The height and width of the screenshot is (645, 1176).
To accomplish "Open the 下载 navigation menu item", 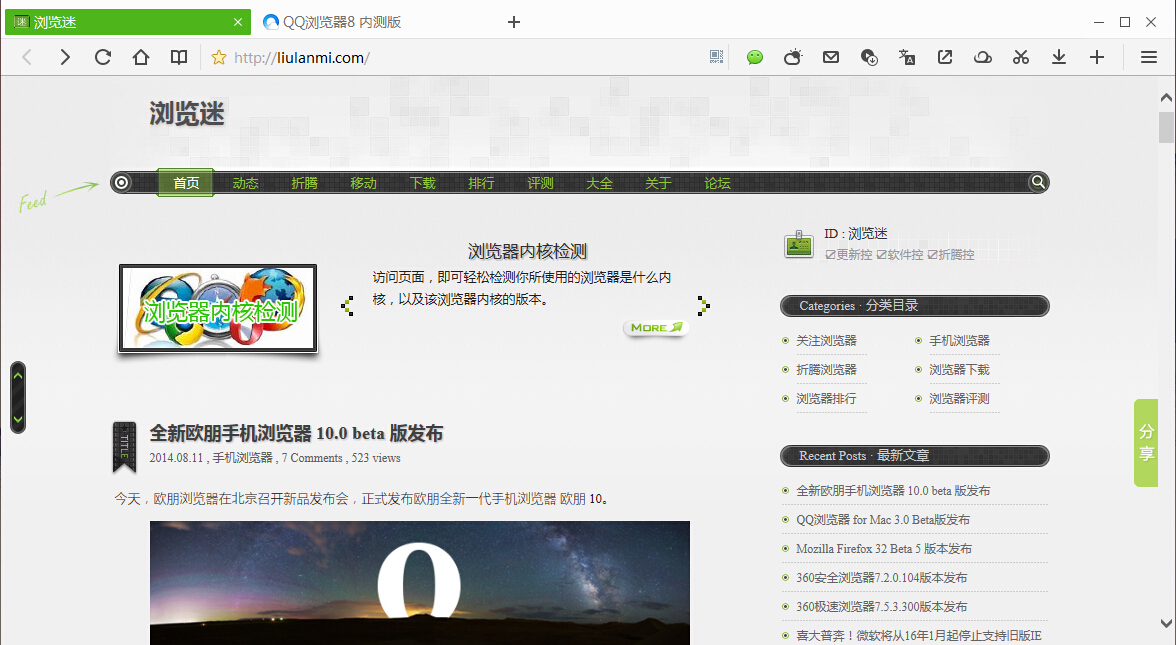I will [422, 183].
